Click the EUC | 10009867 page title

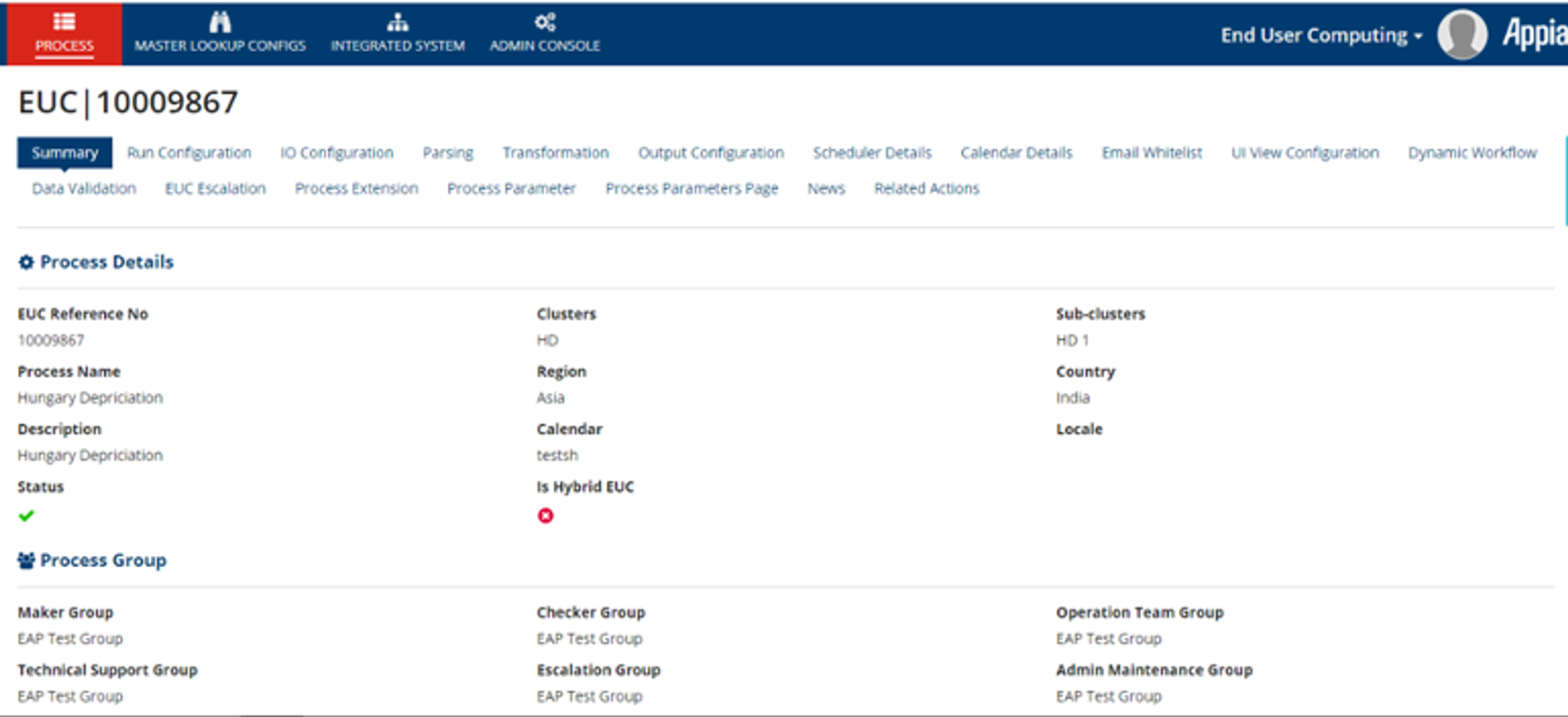click(128, 102)
